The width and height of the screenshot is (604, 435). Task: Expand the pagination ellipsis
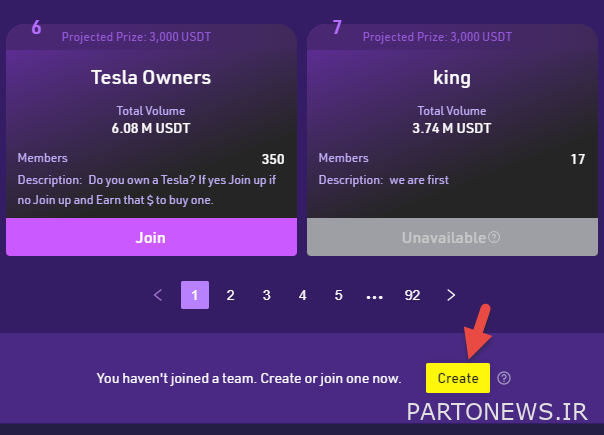pos(374,297)
